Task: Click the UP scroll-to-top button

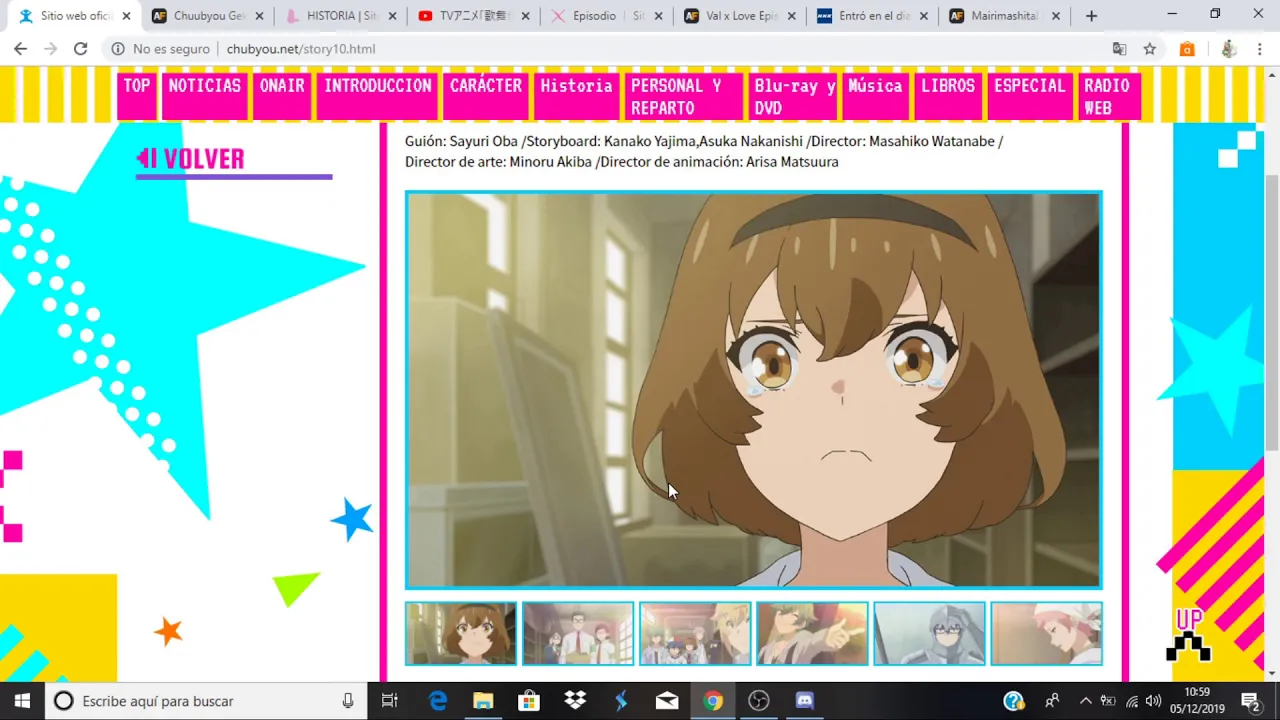Action: (1189, 636)
